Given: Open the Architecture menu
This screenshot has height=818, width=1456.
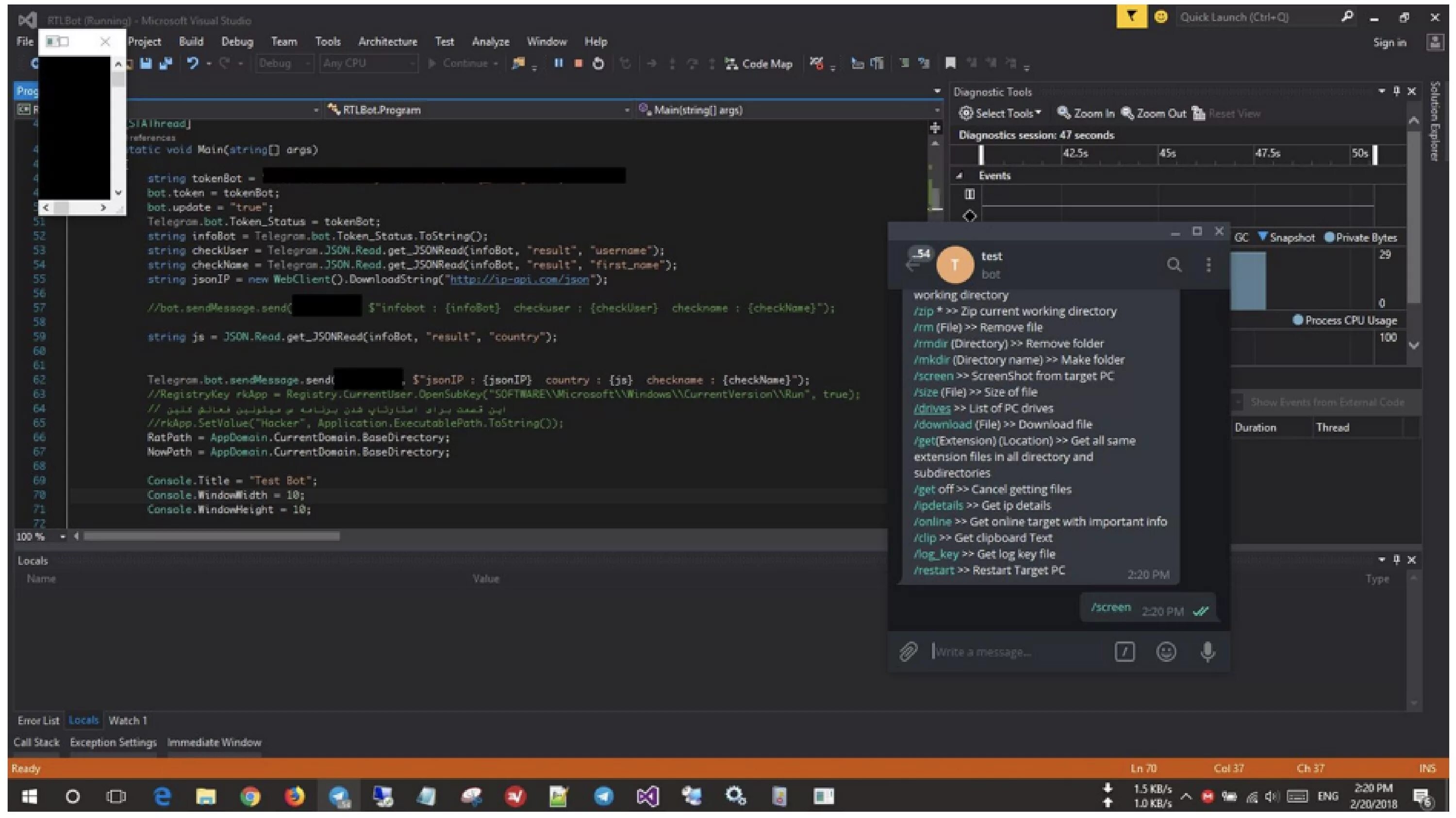Looking at the screenshot, I should pyautogui.click(x=387, y=41).
